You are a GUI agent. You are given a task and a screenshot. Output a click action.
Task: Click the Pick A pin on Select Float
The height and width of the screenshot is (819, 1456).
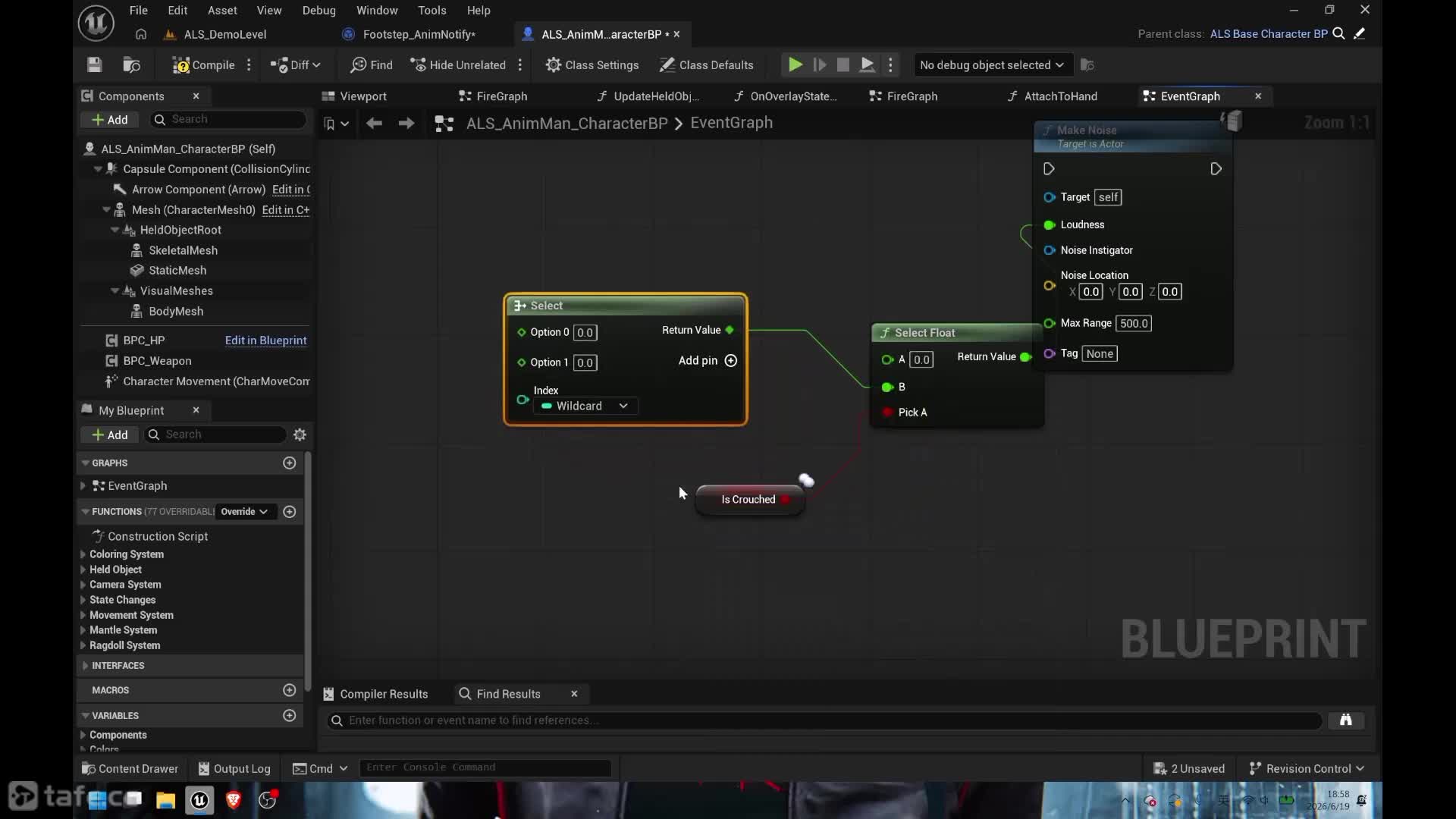point(886,413)
